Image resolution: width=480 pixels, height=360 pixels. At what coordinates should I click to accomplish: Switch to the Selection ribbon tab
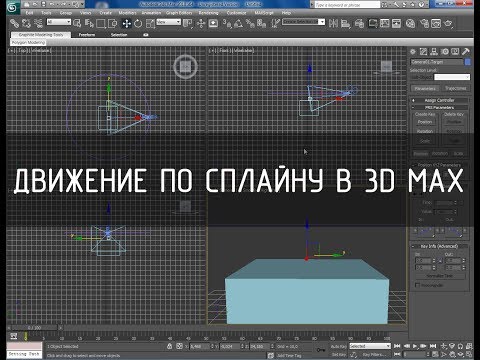[119, 35]
